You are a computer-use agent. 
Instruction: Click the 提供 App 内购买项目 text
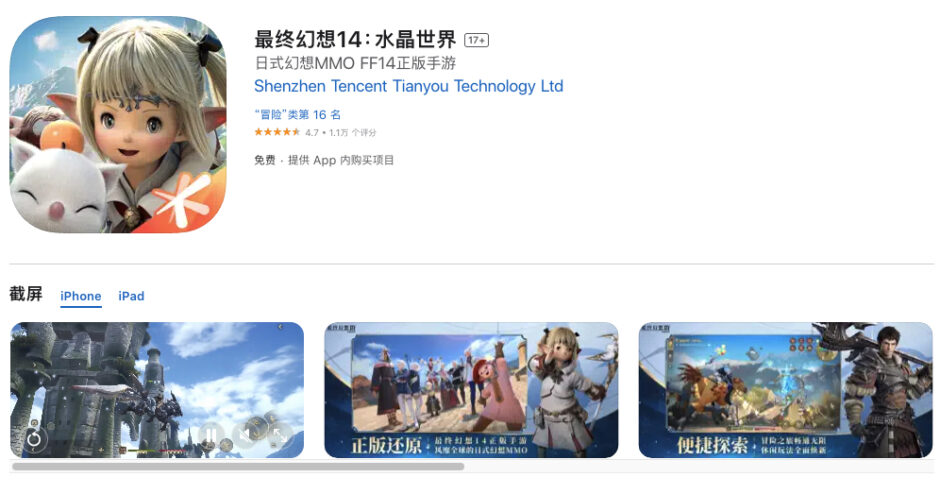341,160
